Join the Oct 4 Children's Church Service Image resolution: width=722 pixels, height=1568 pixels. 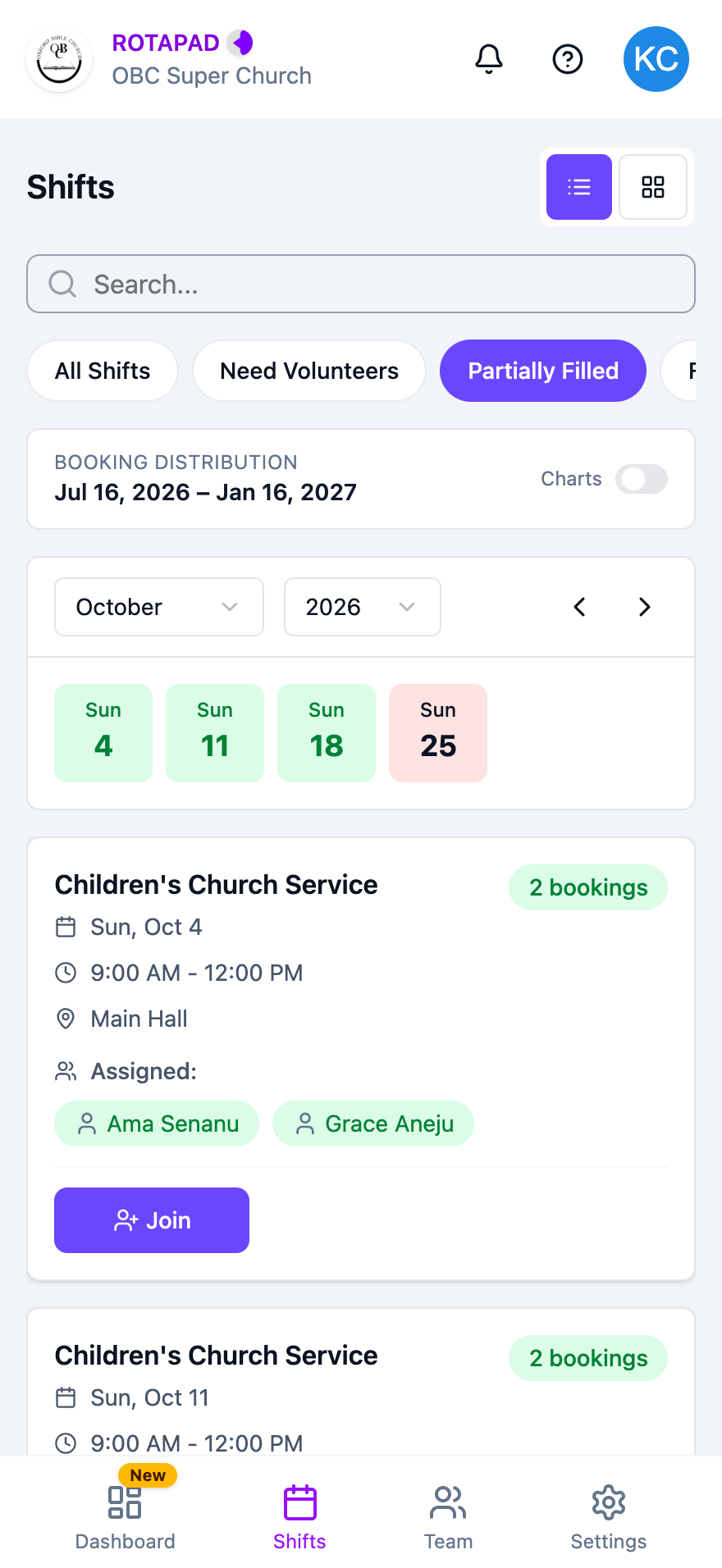coord(152,1220)
